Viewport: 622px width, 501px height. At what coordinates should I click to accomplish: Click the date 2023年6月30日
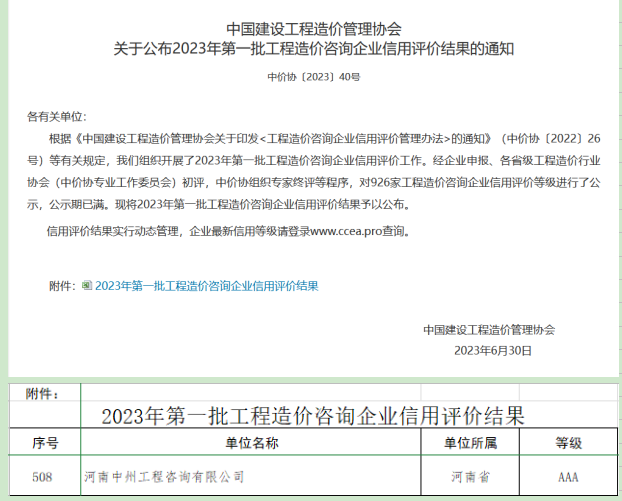click(x=493, y=351)
